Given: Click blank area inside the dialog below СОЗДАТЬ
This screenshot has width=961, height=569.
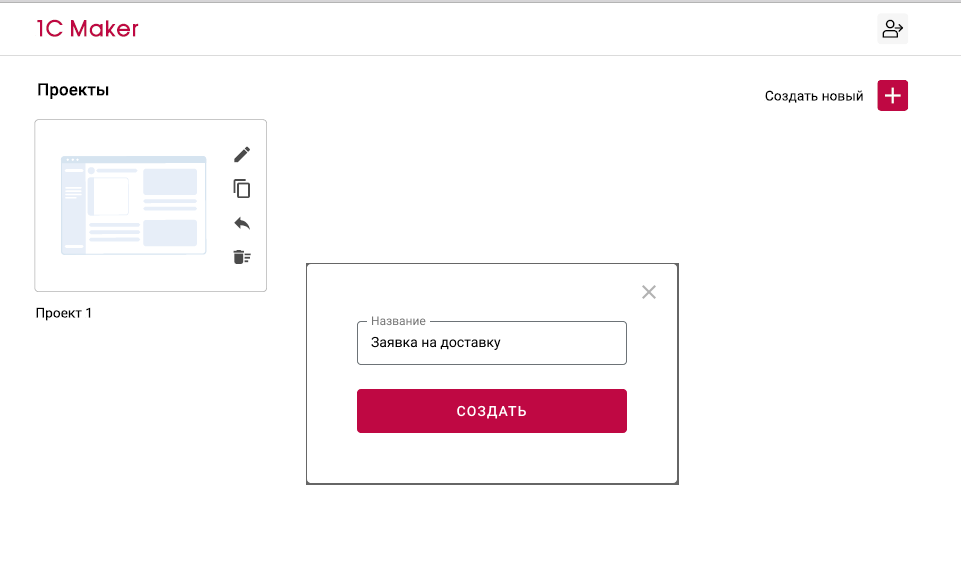Looking at the screenshot, I should click(x=491, y=459).
